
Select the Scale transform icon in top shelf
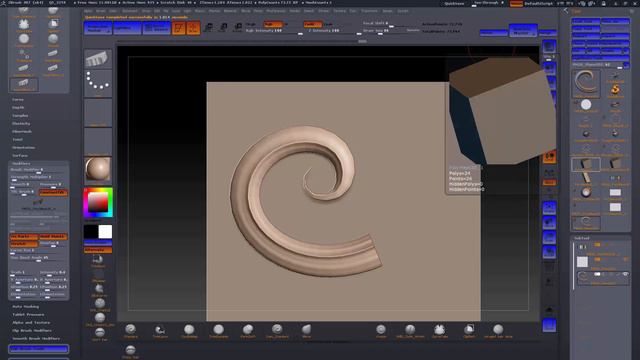pyautogui.click(x=223, y=27)
